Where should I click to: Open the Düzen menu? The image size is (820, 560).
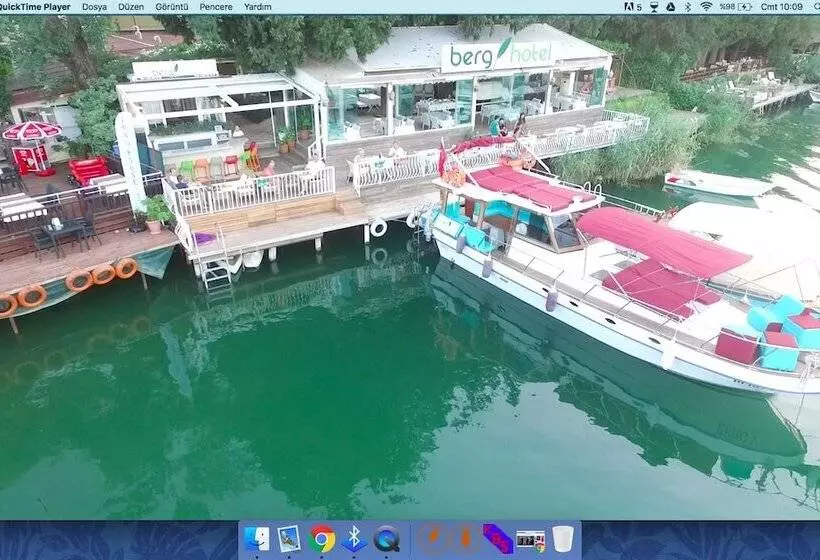(131, 6)
